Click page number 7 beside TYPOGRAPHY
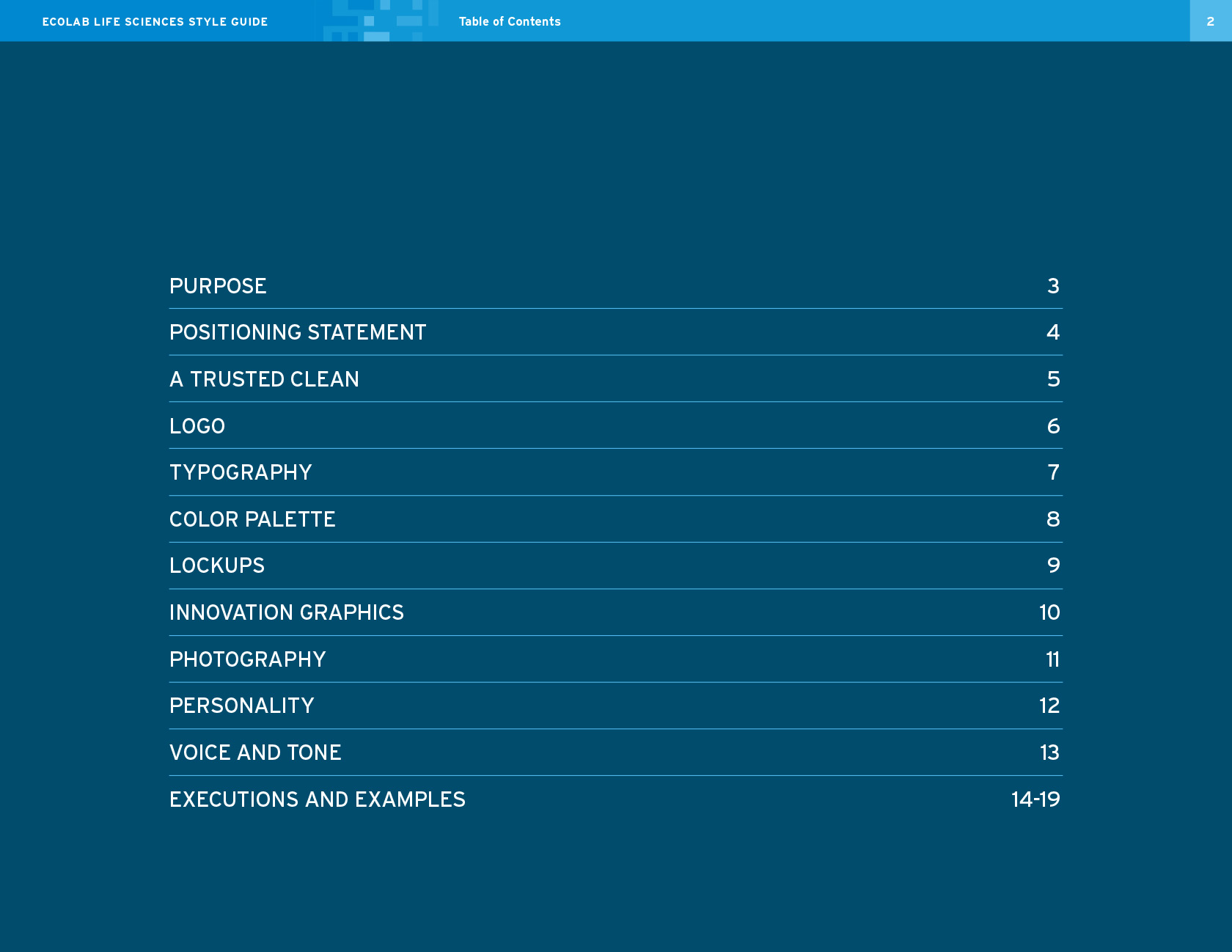Image resolution: width=1232 pixels, height=952 pixels. pos(1054,472)
